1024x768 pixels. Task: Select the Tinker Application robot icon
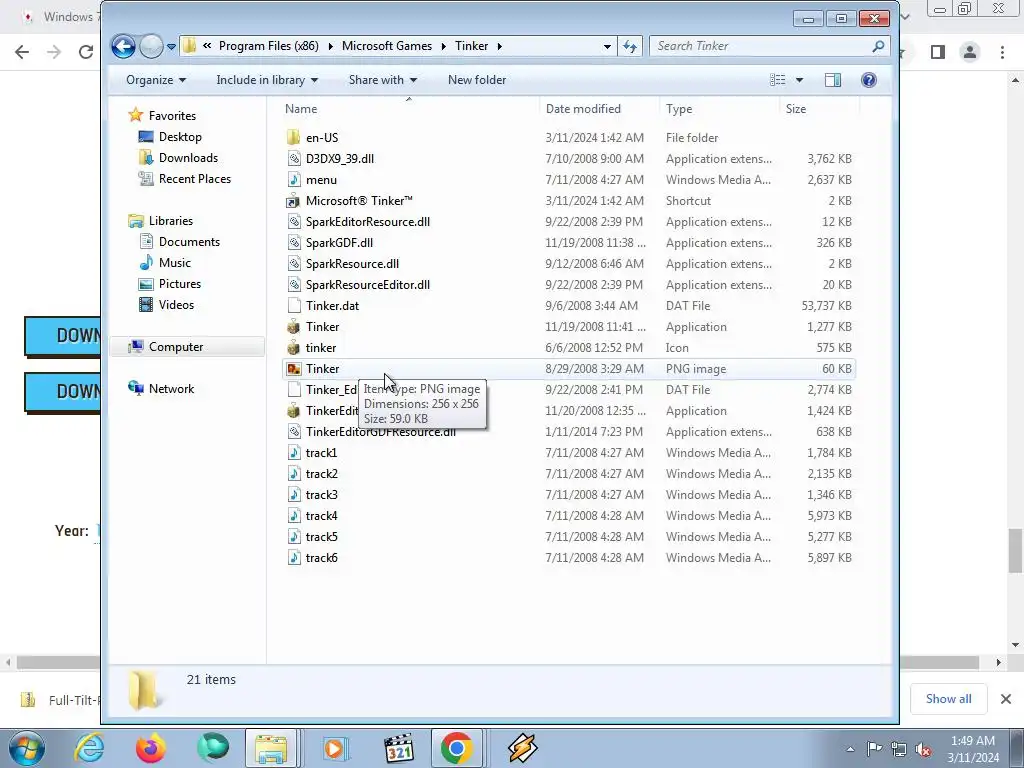coord(294,327)
